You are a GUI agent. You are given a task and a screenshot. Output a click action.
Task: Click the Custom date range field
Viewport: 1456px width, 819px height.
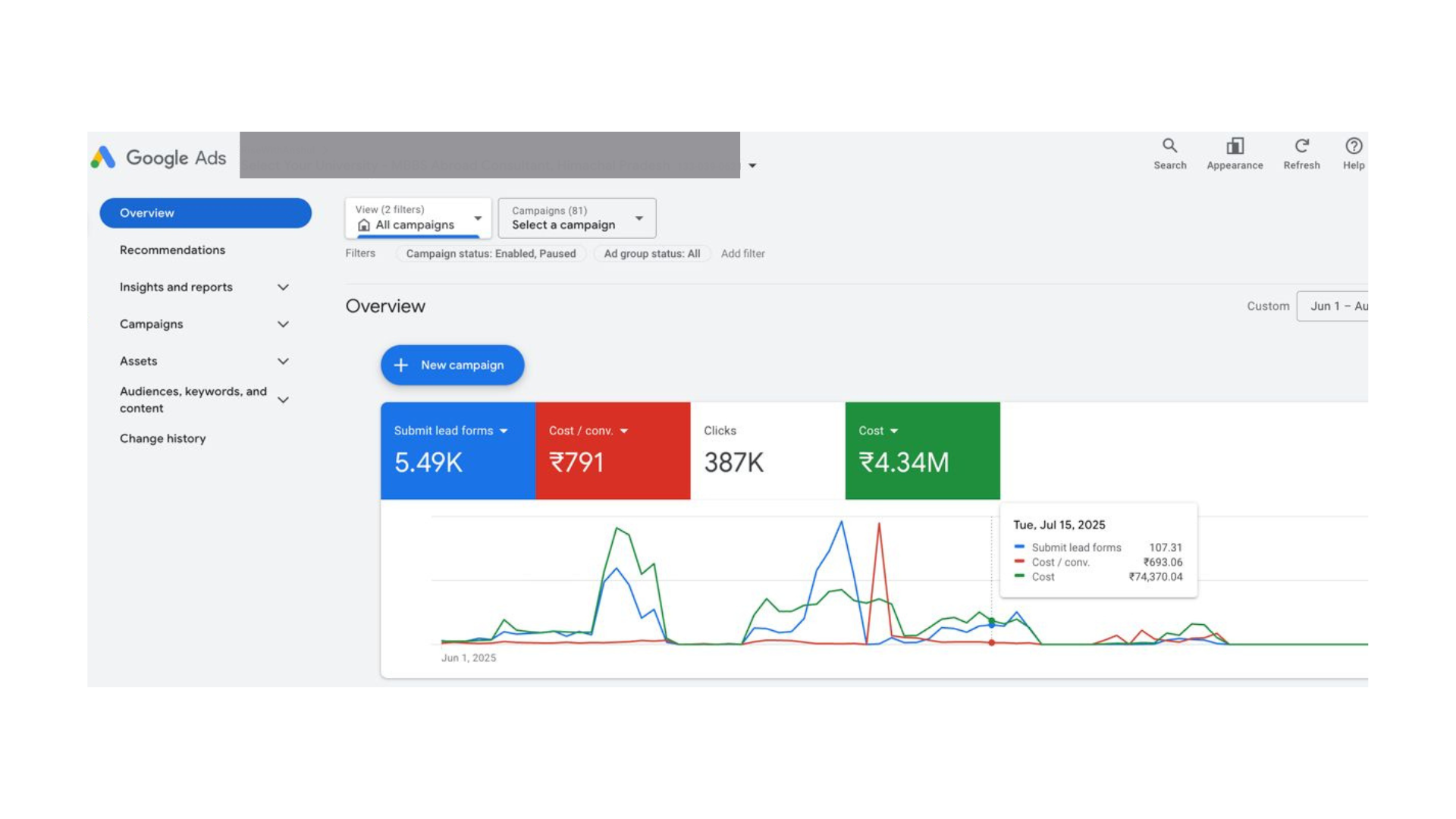tap(1332, 306)
